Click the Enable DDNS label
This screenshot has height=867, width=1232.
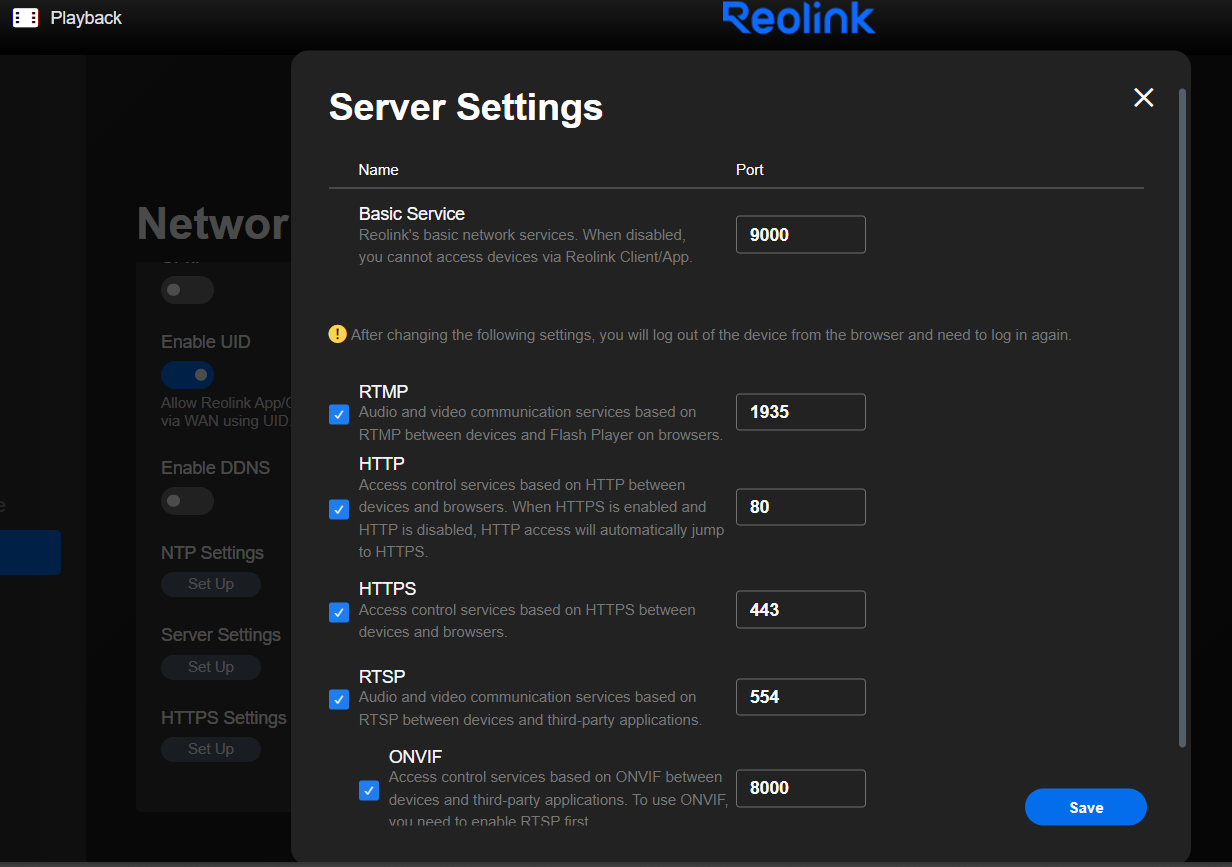[215, 468]
